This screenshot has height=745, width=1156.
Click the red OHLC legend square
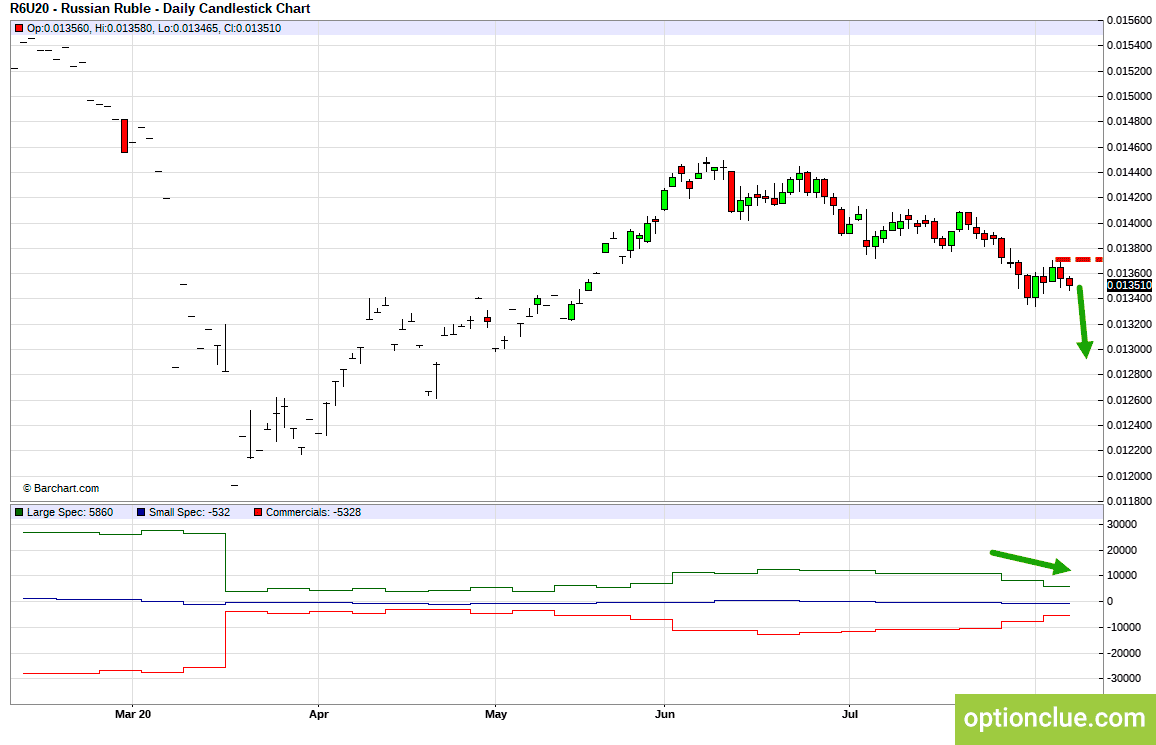[x=19, y=29]
